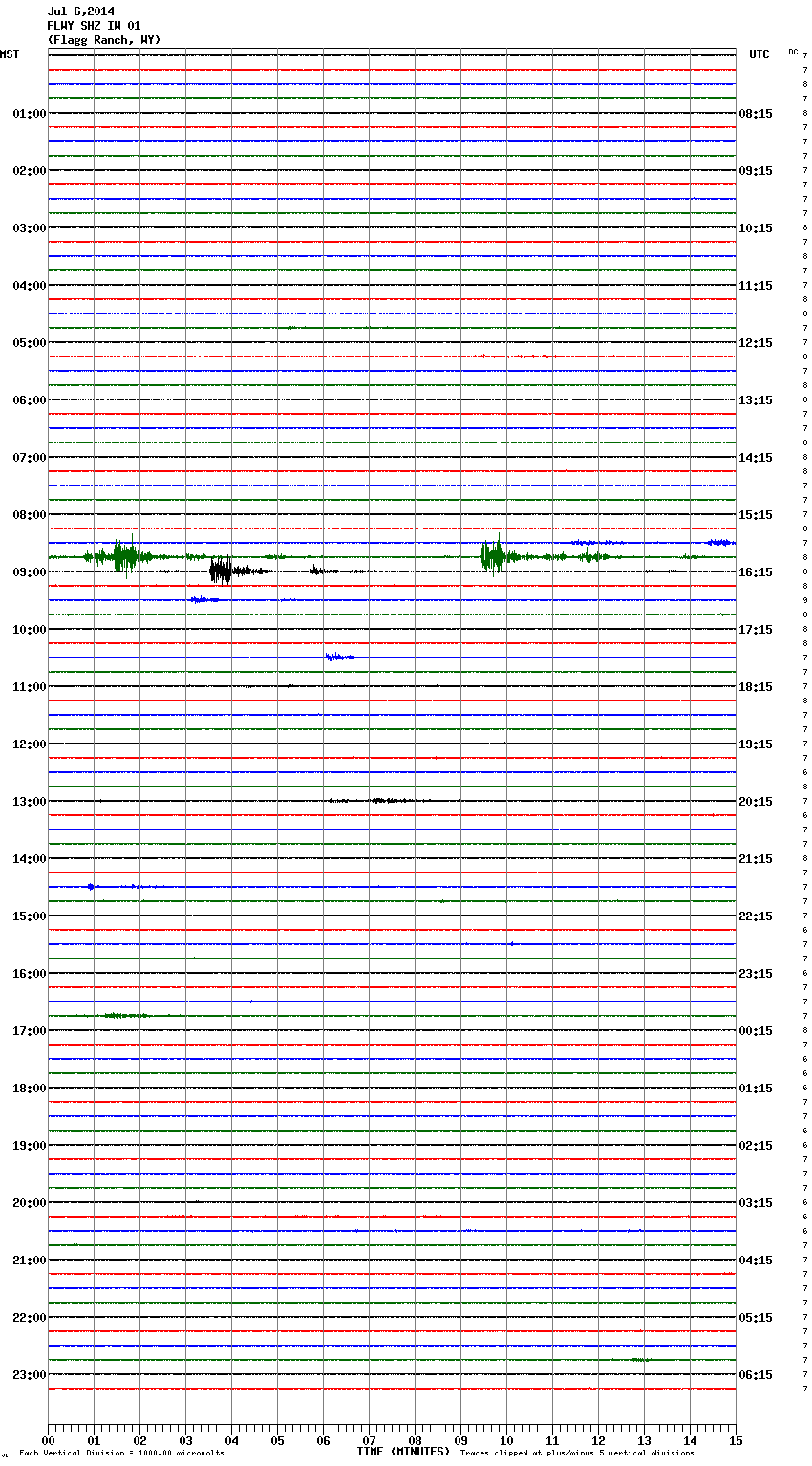Select the 04:00 MST row label

click(30, 286)
